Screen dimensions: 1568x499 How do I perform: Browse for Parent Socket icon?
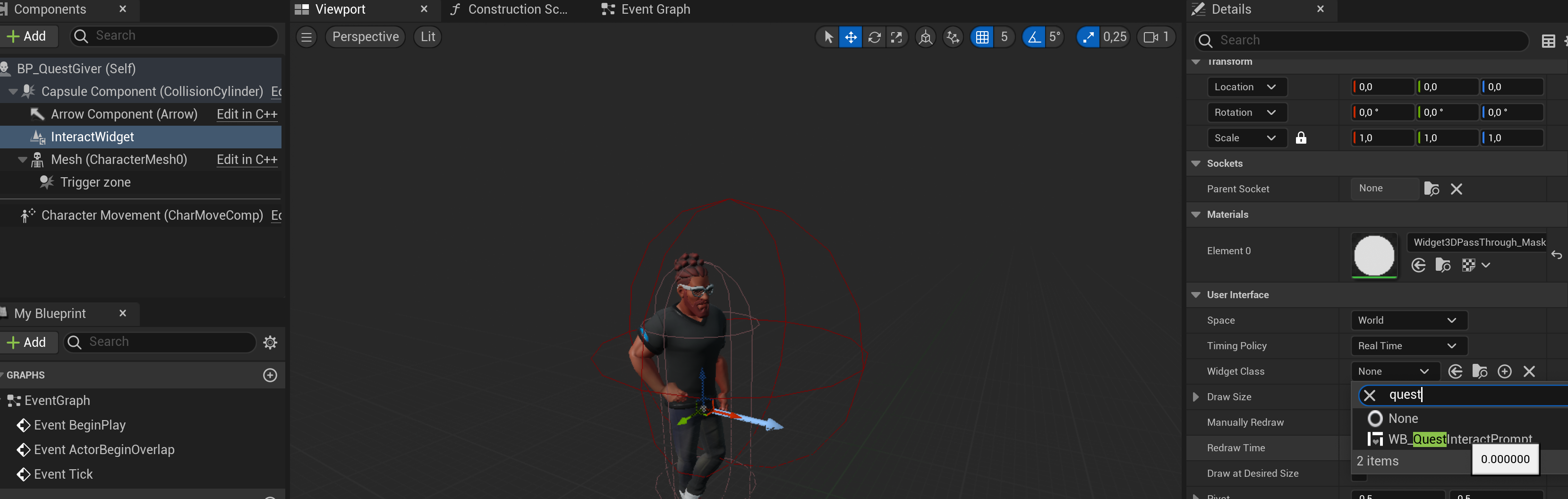pyautogui.click(x=1432, y=189)
